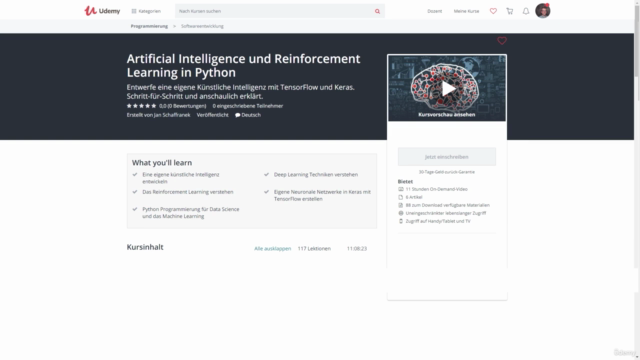The height and width of the screenshot is (360, 640).
Task: Open the Dozent link
Action: click(x=434, y=11)
